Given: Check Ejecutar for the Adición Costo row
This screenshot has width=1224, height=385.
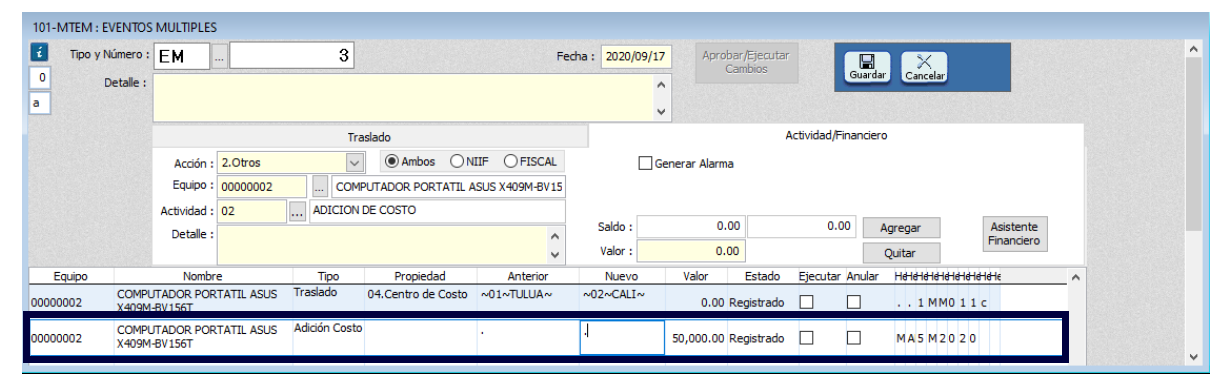Looking at the screenshot, I should 805,338.
